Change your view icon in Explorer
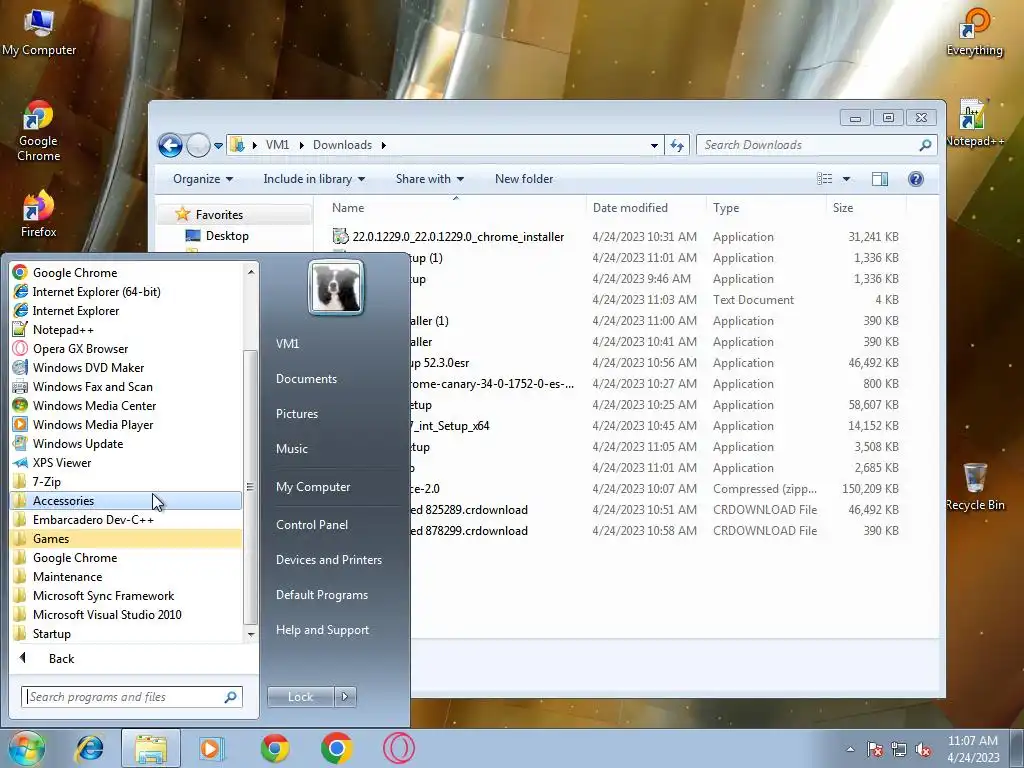The width and height of the screenshot is (1024, 768). pyautogui.click(x=825, y=179)
